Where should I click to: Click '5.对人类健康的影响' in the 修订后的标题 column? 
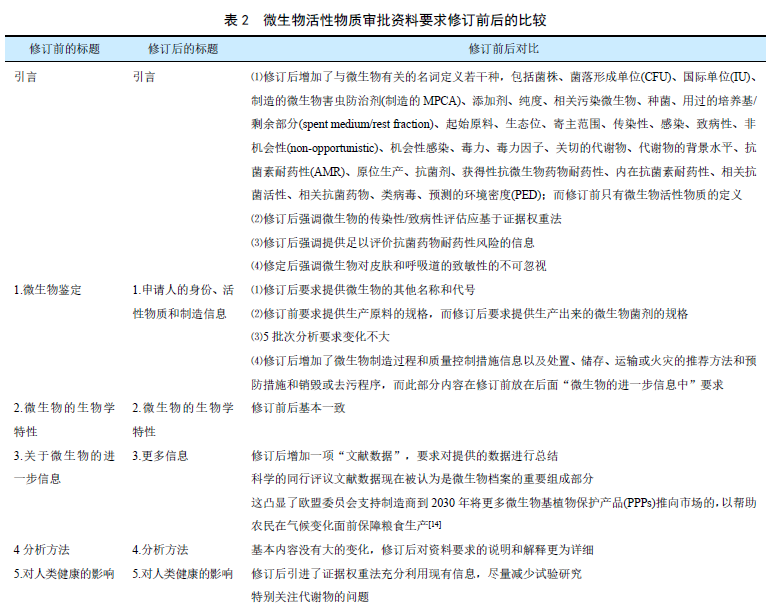(x=182, y=574)
